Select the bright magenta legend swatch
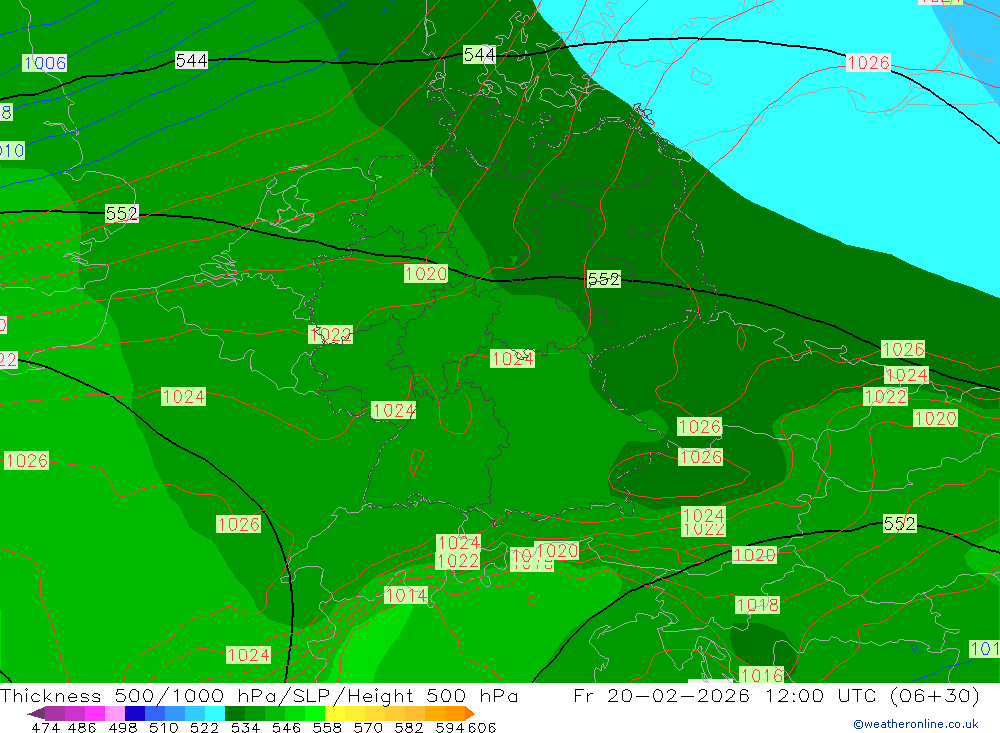1000x733 pixels. [x=94, y=713]
